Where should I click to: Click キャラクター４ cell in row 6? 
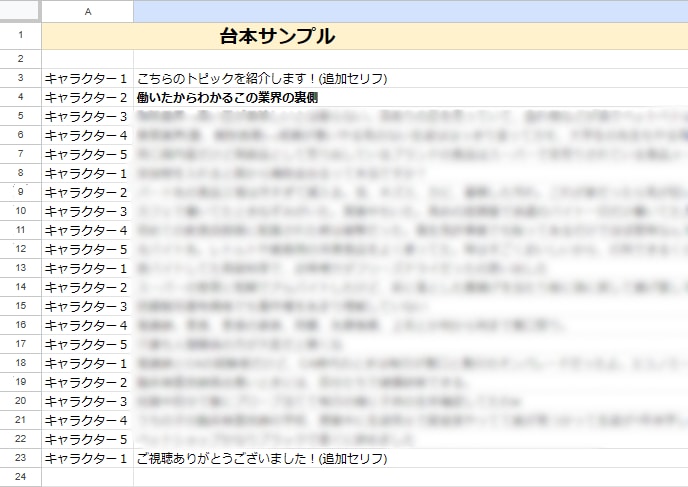88,135
